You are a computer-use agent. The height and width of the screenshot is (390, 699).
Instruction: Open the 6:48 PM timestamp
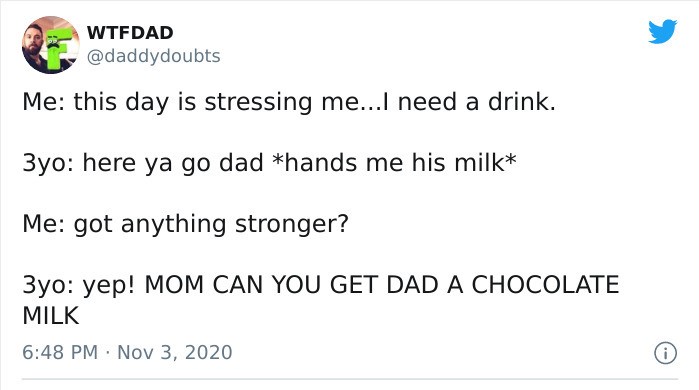pyautogui.click(x=60, y=352)
